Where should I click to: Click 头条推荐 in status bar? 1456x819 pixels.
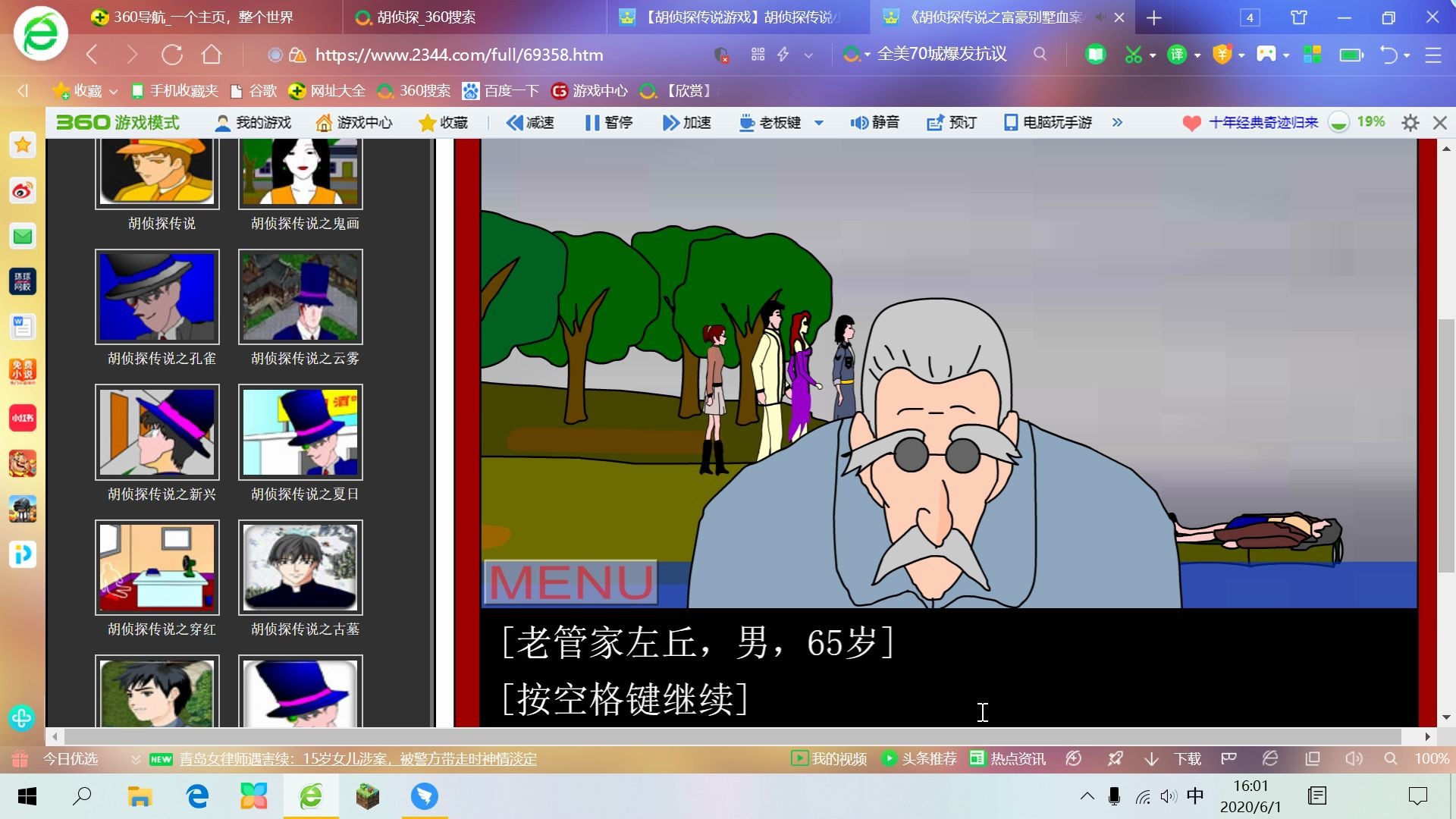coord(919,758)
